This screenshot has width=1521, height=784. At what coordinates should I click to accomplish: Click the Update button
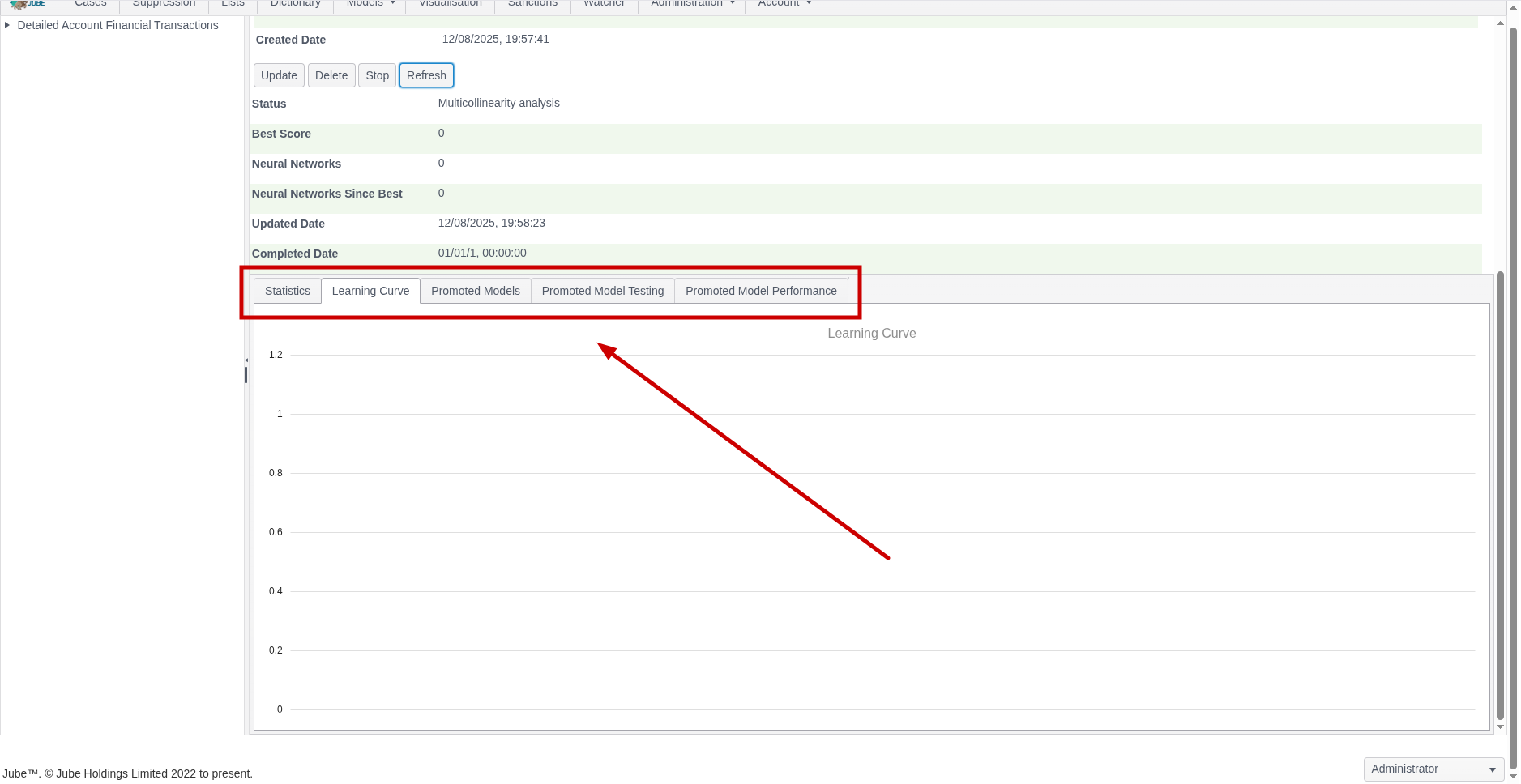click(x=279, y=75)
